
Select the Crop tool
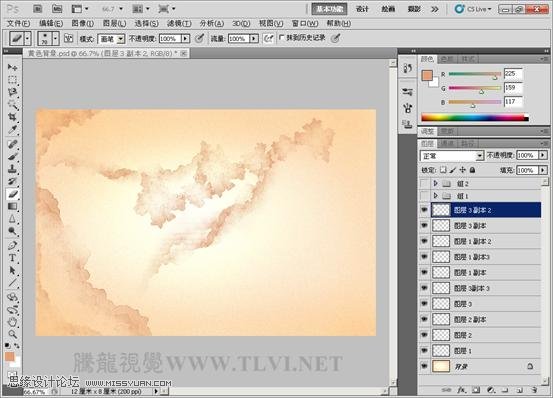[13, 117]
